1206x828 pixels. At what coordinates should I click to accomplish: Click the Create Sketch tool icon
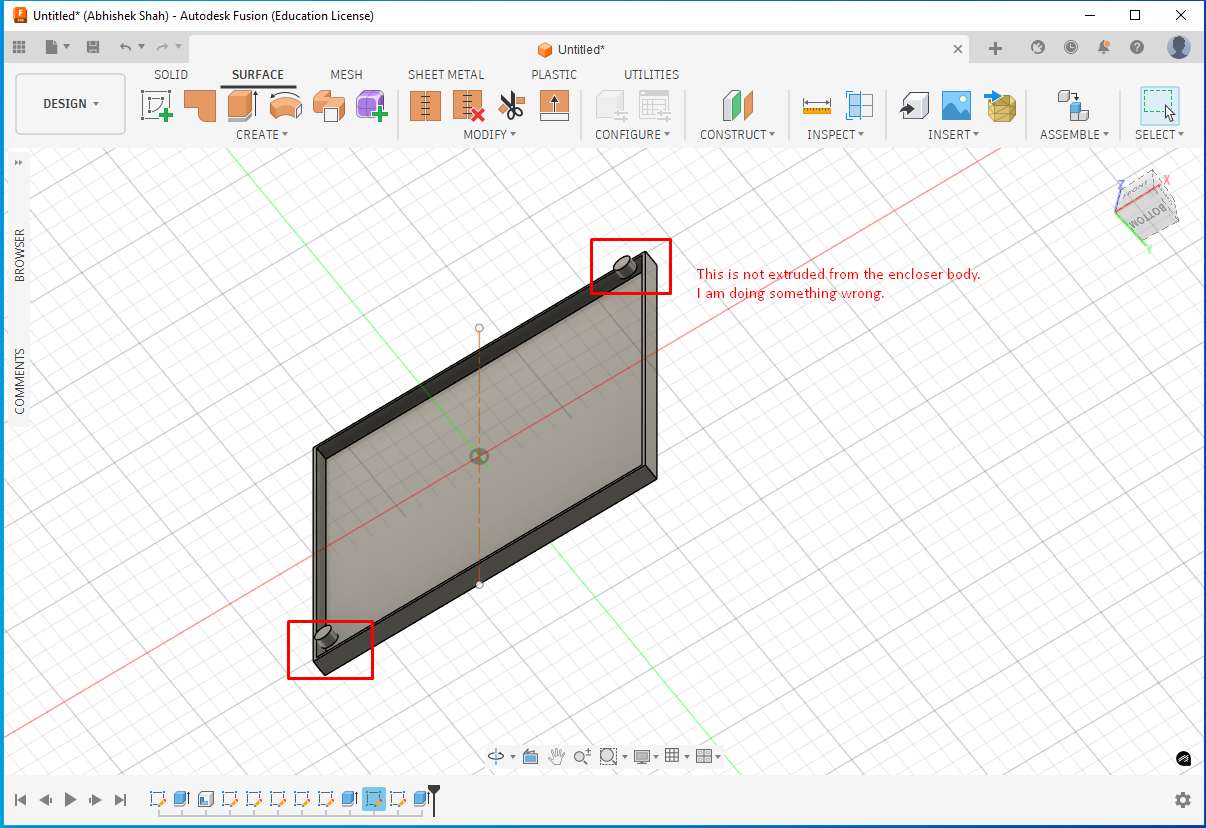(157, 105)
